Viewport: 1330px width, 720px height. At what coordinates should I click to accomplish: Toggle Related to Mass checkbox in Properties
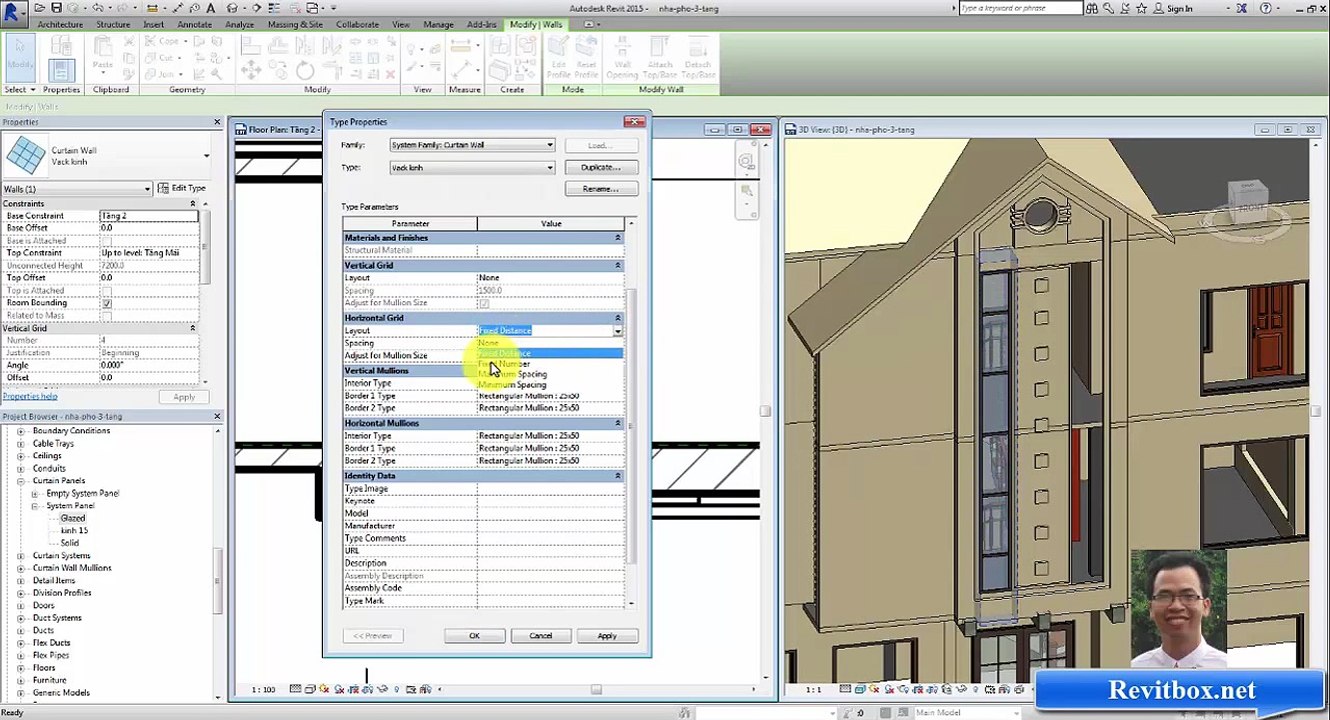[106, 316]
